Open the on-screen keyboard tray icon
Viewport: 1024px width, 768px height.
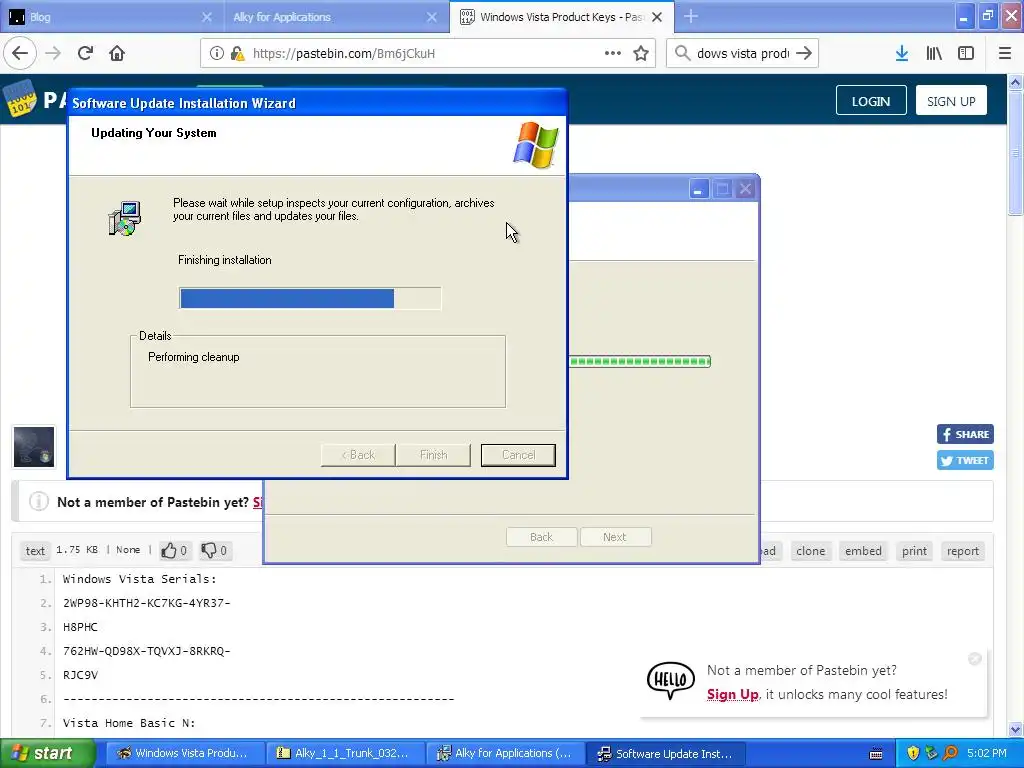[876, 754]
